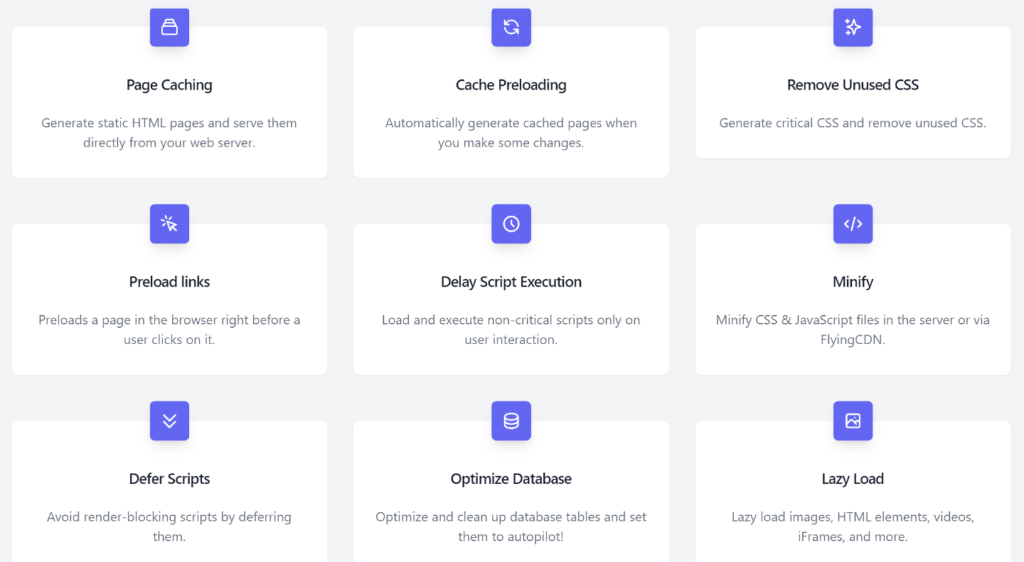Click the Cache Preloading refresh icon

coord(511,27)
